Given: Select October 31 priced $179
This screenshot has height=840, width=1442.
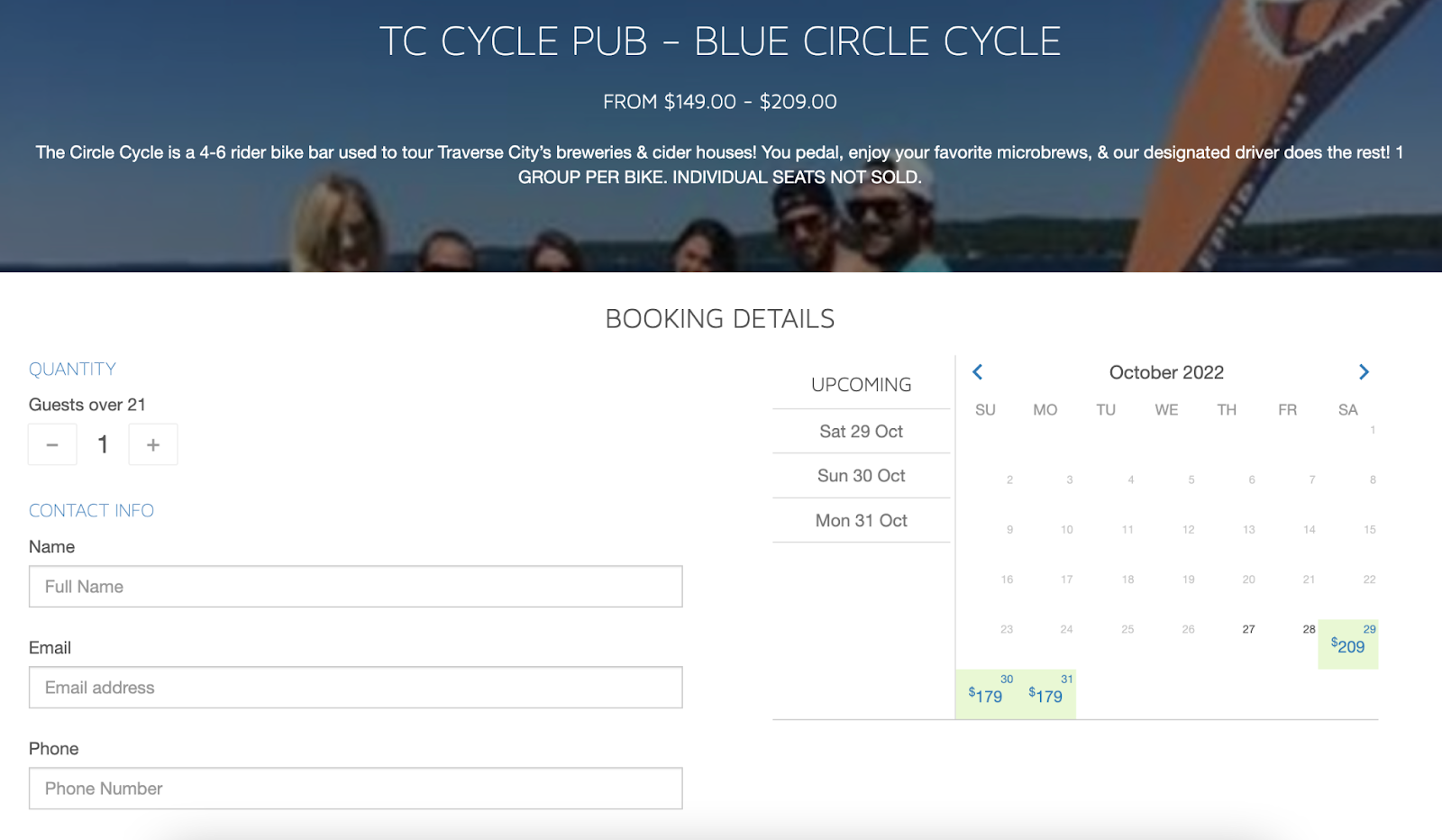Looking at the screenshot, I should pyautogui.click(x=1046, y=694).
